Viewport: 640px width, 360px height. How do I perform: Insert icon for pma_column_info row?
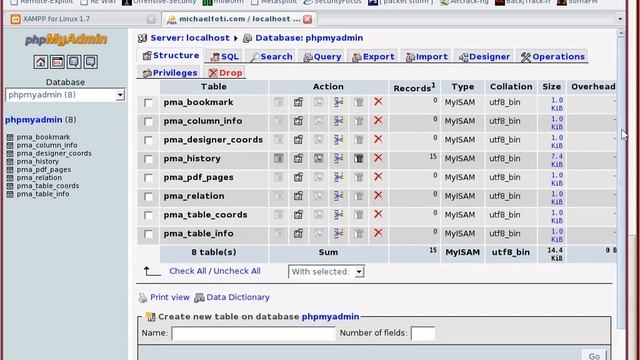pyautogui.click(x=338, y=121)
